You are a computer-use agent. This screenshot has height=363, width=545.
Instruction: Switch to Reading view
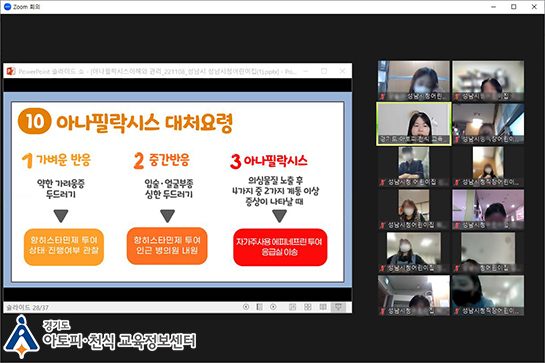point(323,307)
